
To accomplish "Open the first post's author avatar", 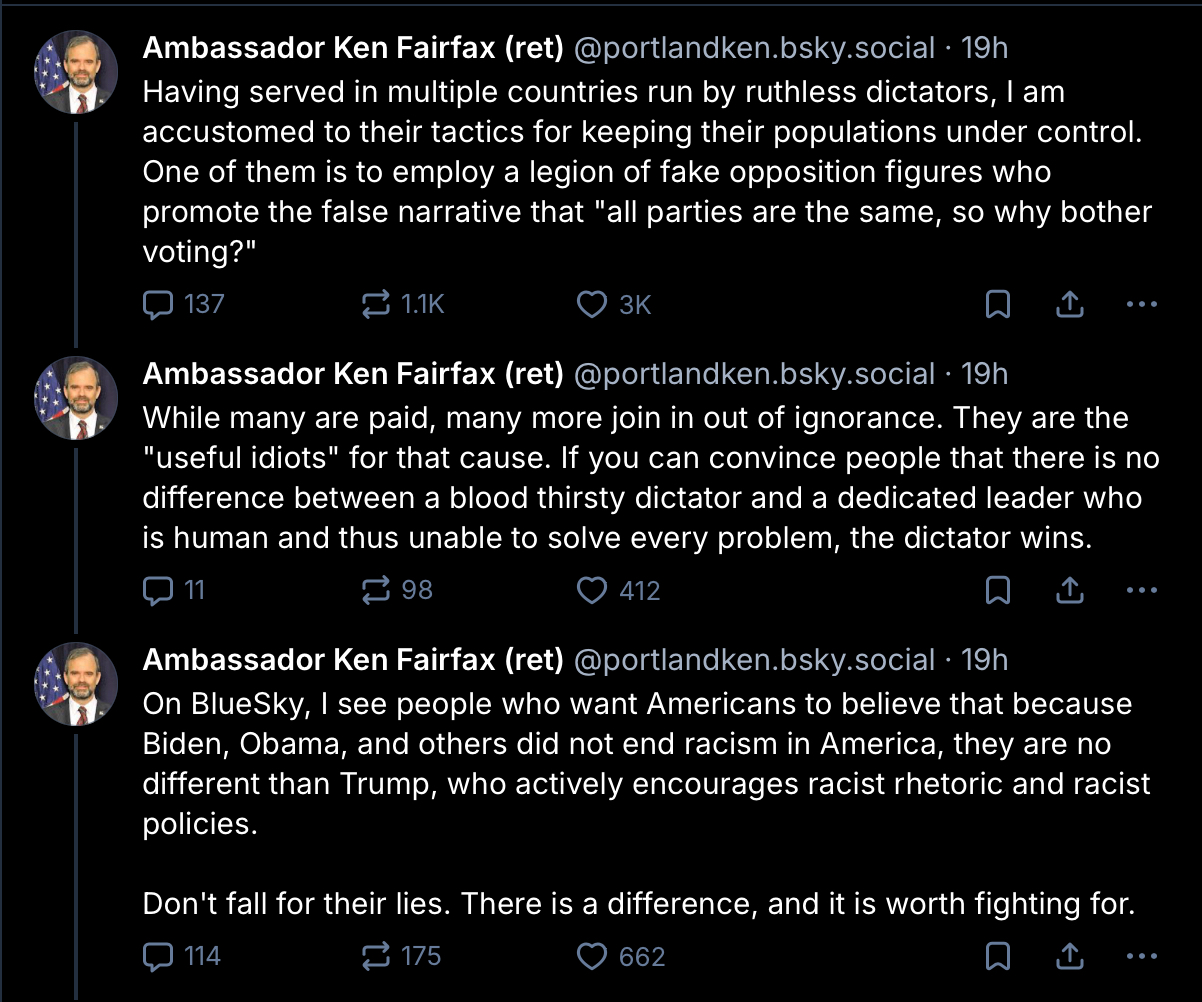I will [77, 72].
